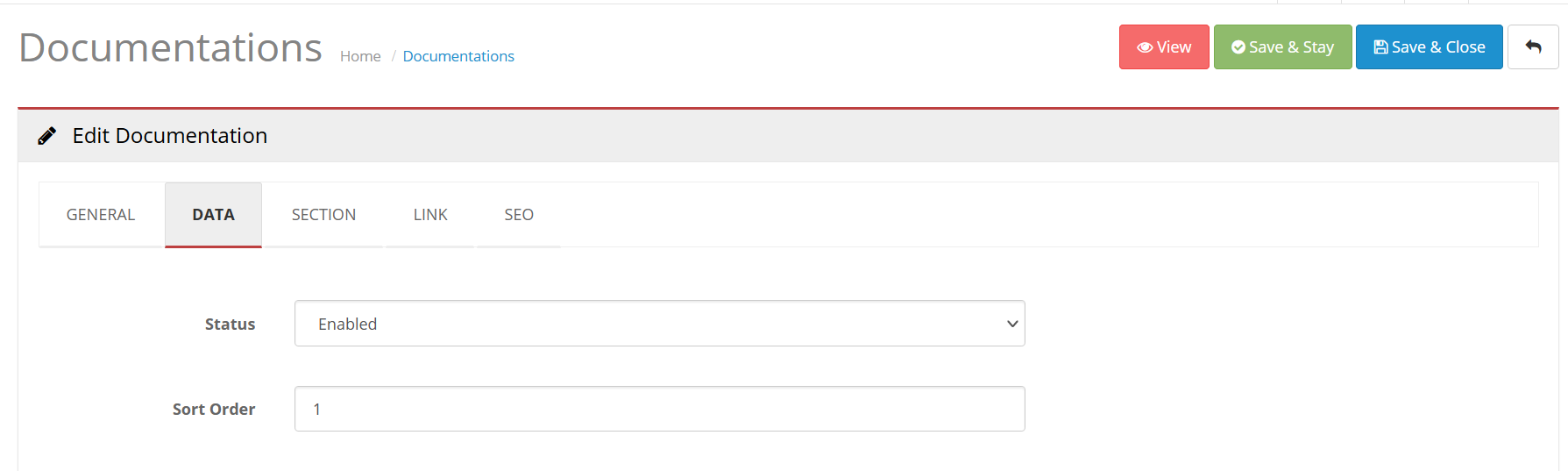Viewport: 1568px width, 471px height.
Task: Click the eye icon in View button
Action: [1145, 47]
